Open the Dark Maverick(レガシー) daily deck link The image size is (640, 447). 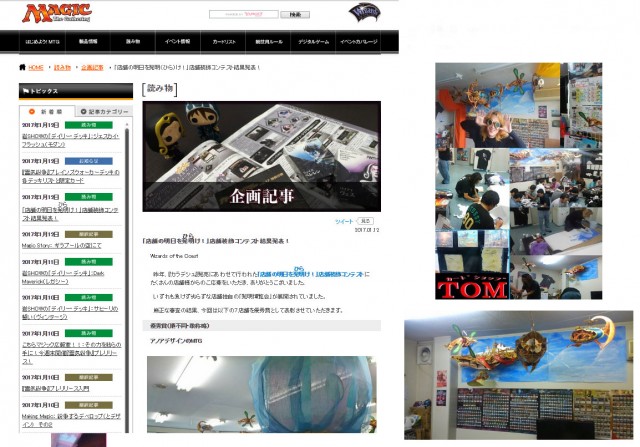(x=63, y=277)
